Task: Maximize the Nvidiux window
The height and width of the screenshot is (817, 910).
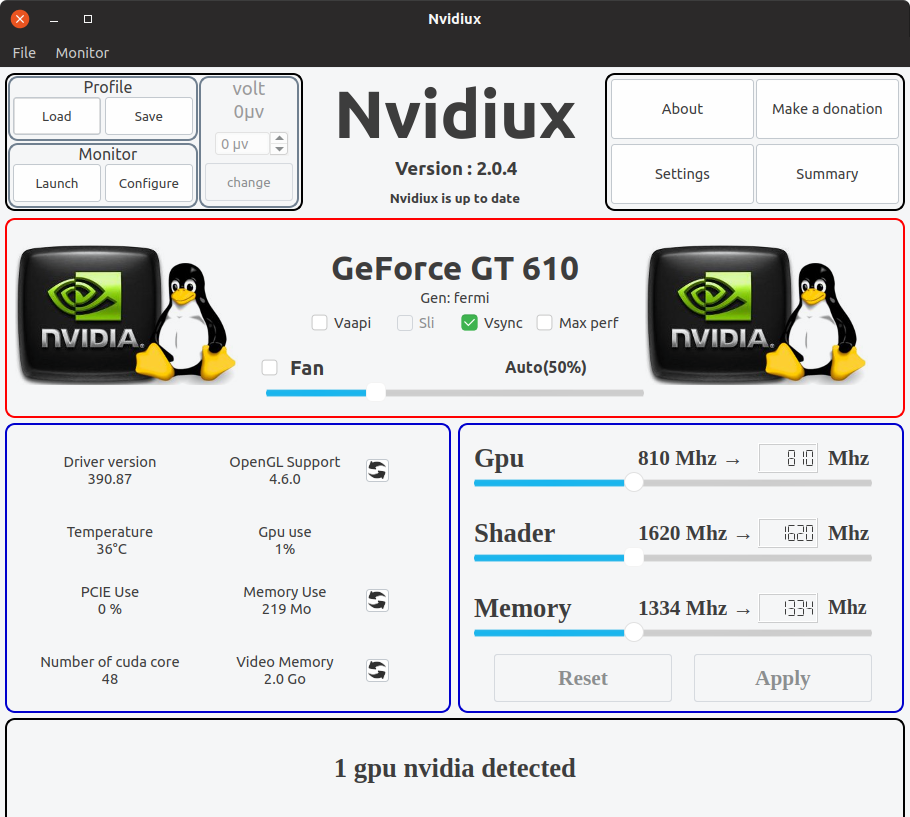Action: click(88, 19)
